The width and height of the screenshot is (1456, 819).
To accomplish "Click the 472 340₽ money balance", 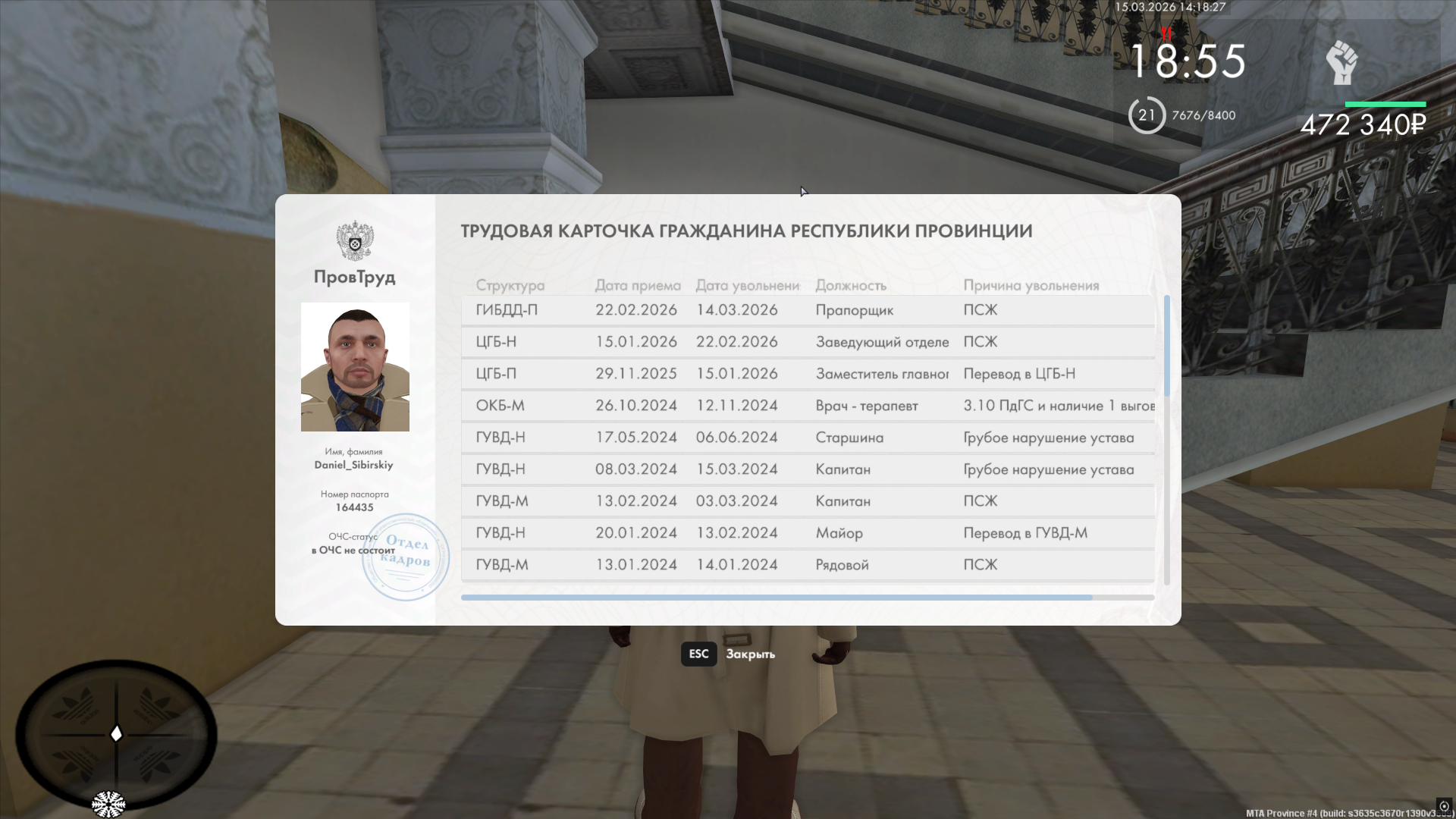I will 1363,125.
